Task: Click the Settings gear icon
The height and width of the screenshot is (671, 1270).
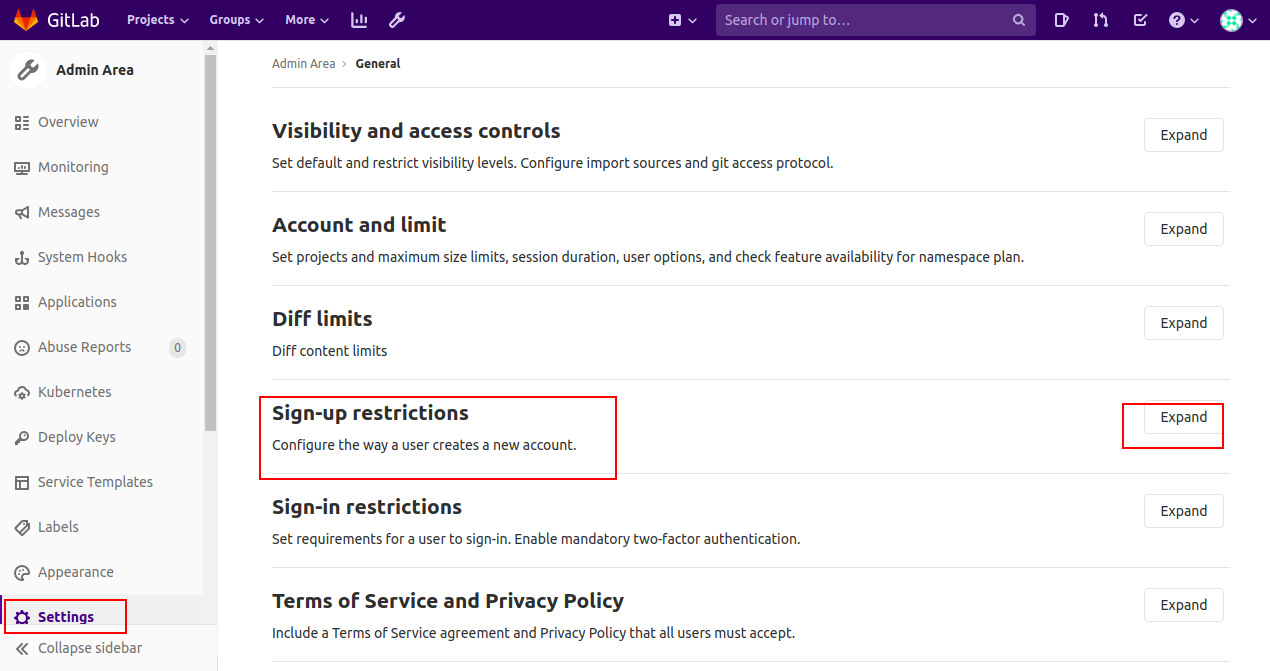Action: pos(22,617)
